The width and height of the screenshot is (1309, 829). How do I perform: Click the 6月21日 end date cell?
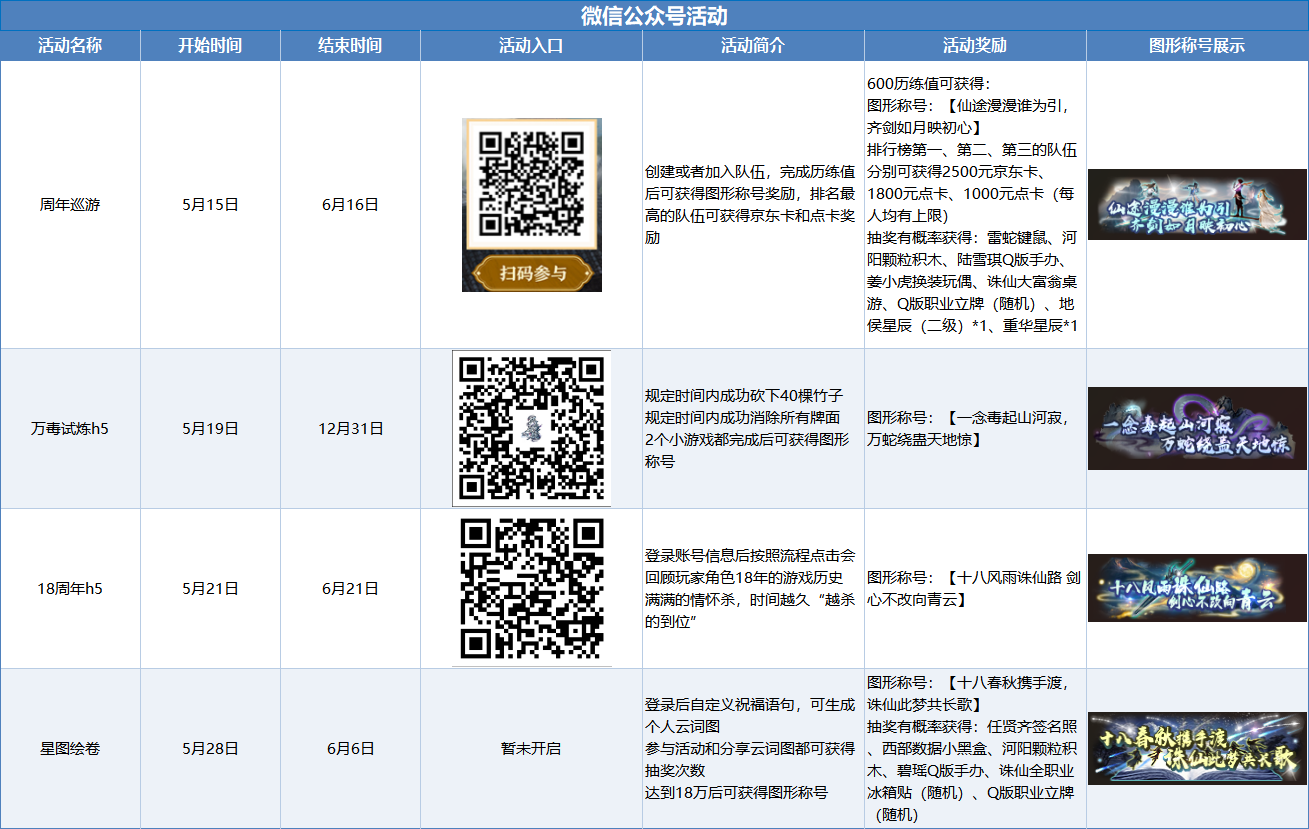[x=350, y=588]
